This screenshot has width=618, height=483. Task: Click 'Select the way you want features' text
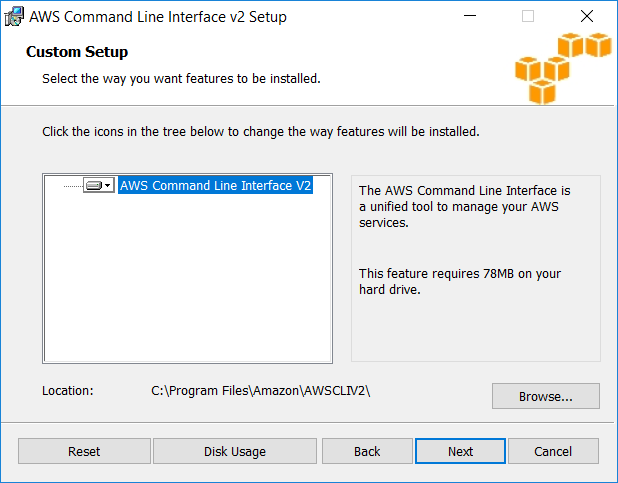click(138, 78)
